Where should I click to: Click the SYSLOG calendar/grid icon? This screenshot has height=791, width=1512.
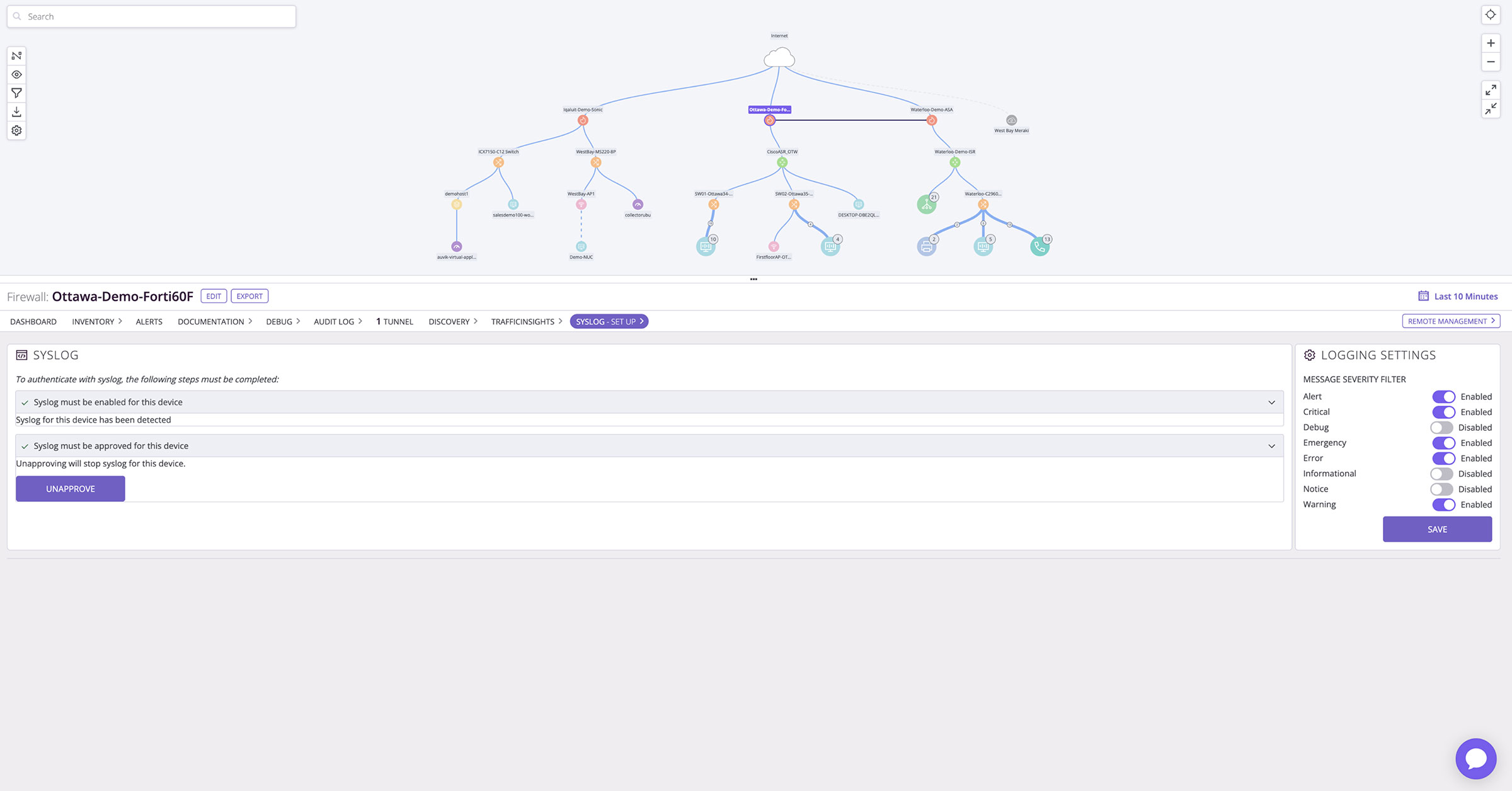click(x=20, y=354)
